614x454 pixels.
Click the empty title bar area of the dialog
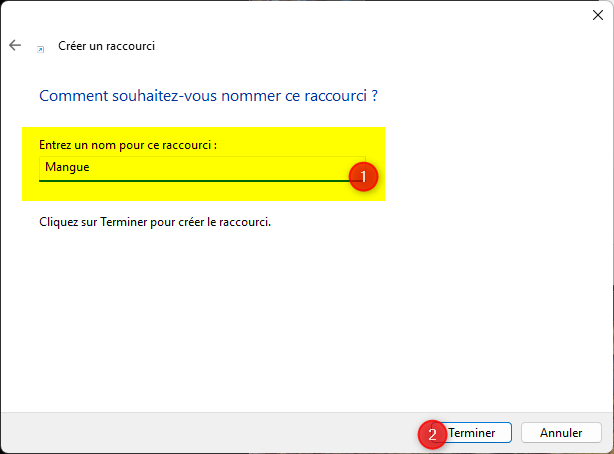300,15
